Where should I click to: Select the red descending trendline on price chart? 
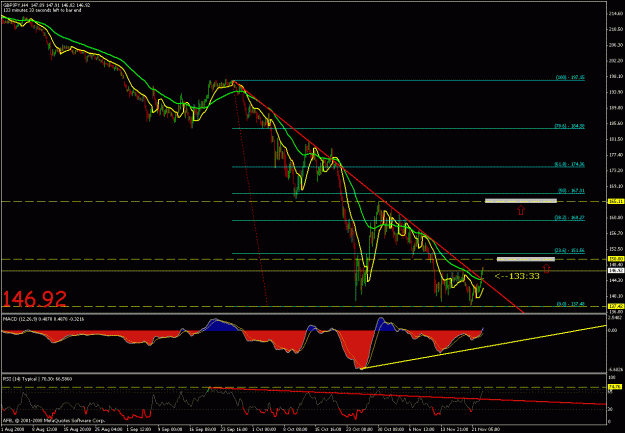pos(379,198)
